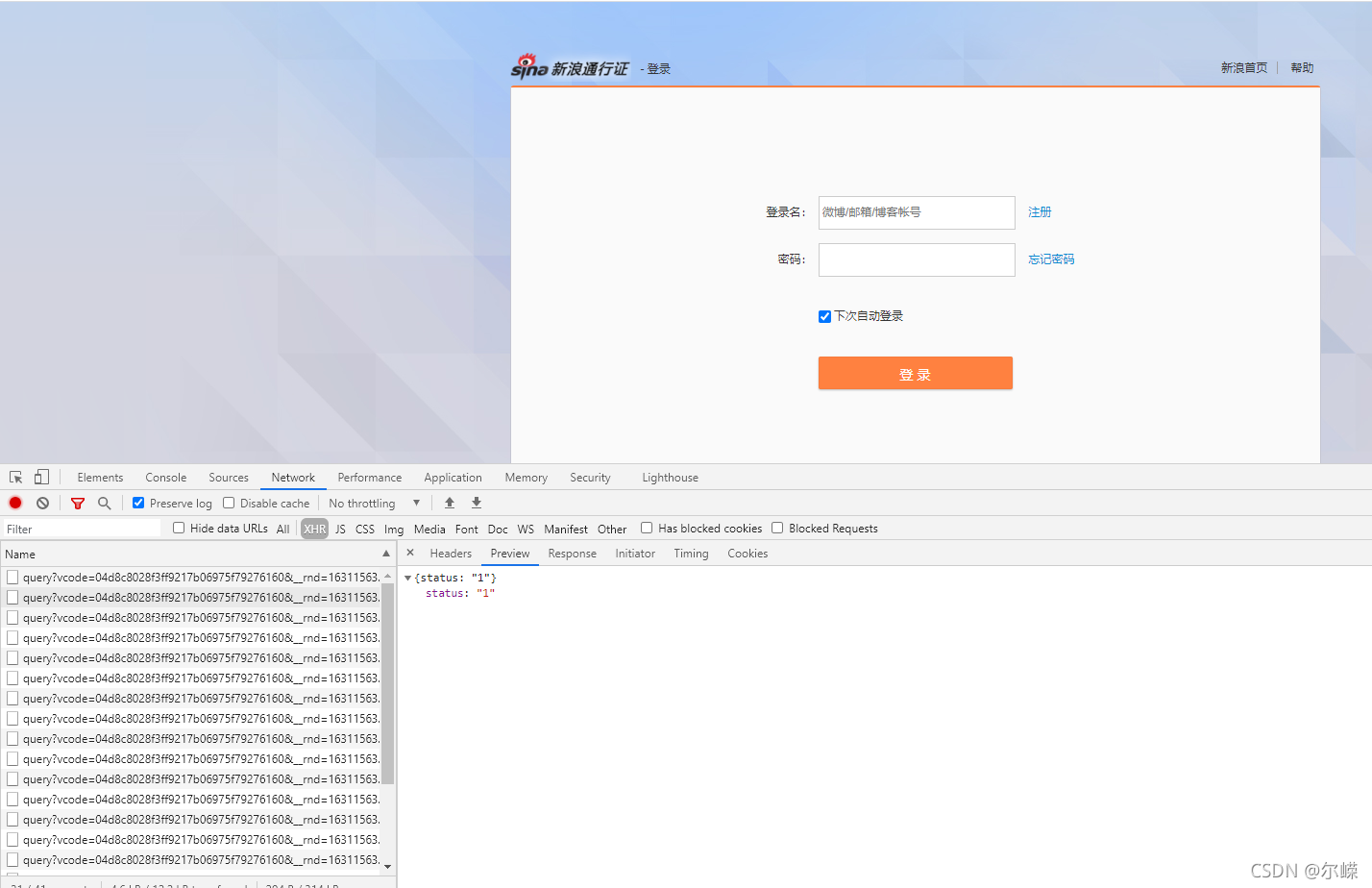This screenshot has width=1372, height=888.
Task: View the Cookies tab
Action: 747,554
